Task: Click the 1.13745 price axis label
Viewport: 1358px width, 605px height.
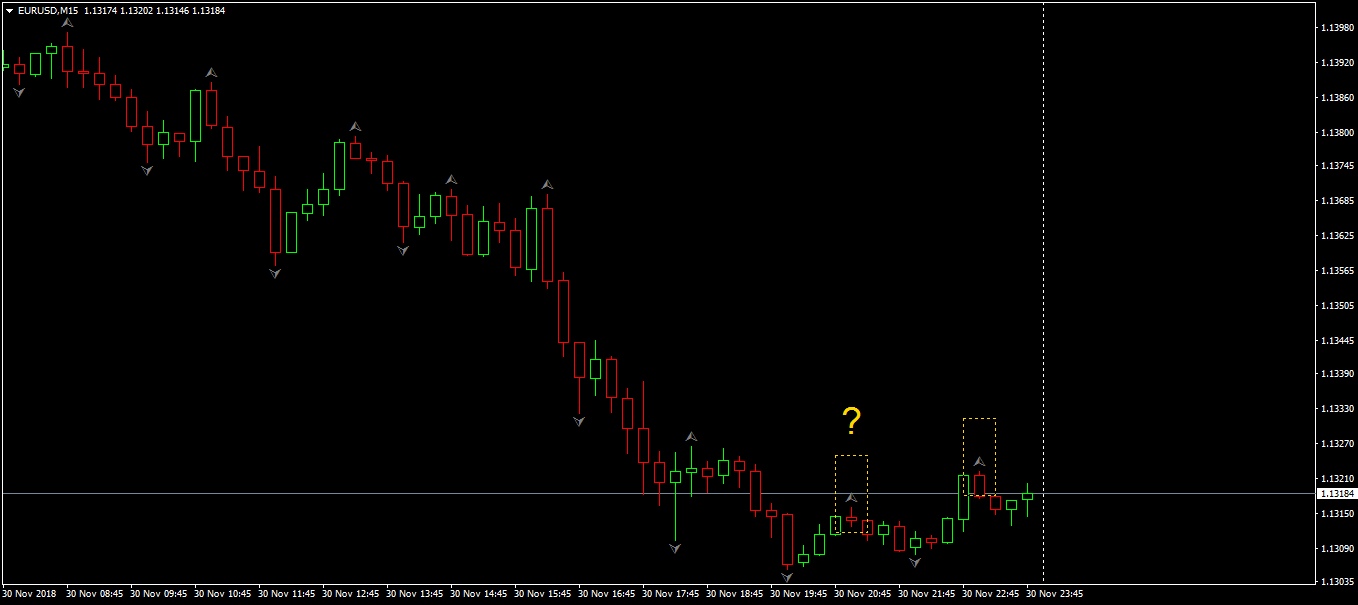Action: [1337, 167]
